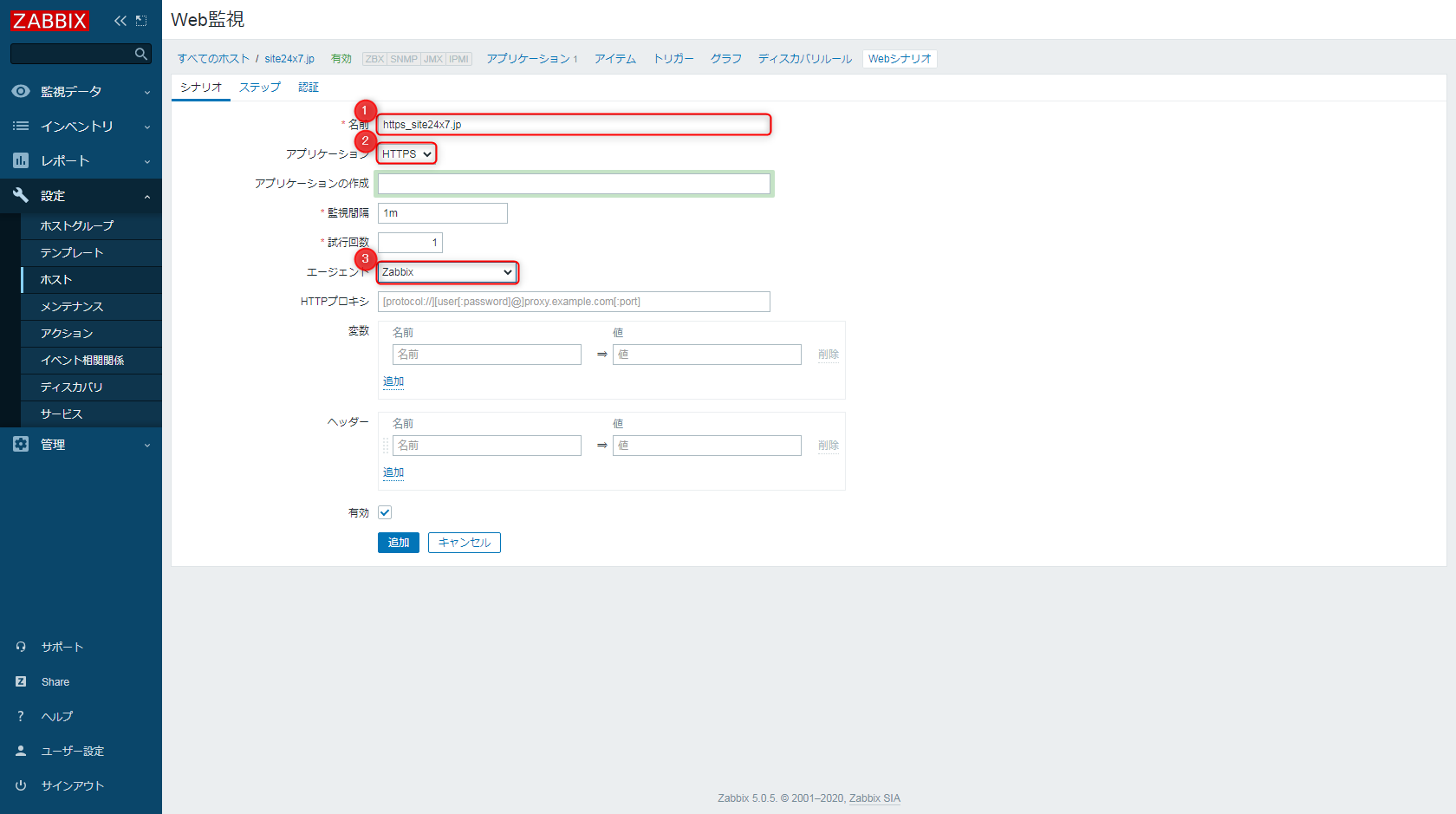This screenshot has width=1456, height=814.
Task: Open ホスト in settings menu
Action: tap(91, 279)
